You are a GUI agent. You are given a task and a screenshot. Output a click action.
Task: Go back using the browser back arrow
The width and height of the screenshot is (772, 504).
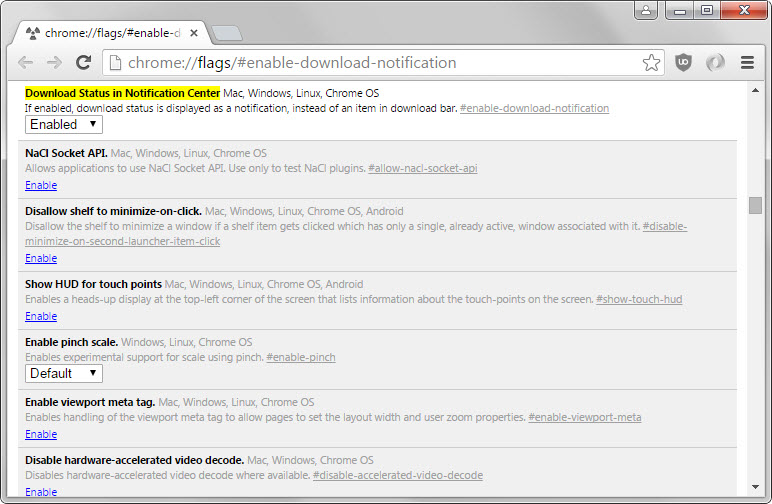click(26, 63)
